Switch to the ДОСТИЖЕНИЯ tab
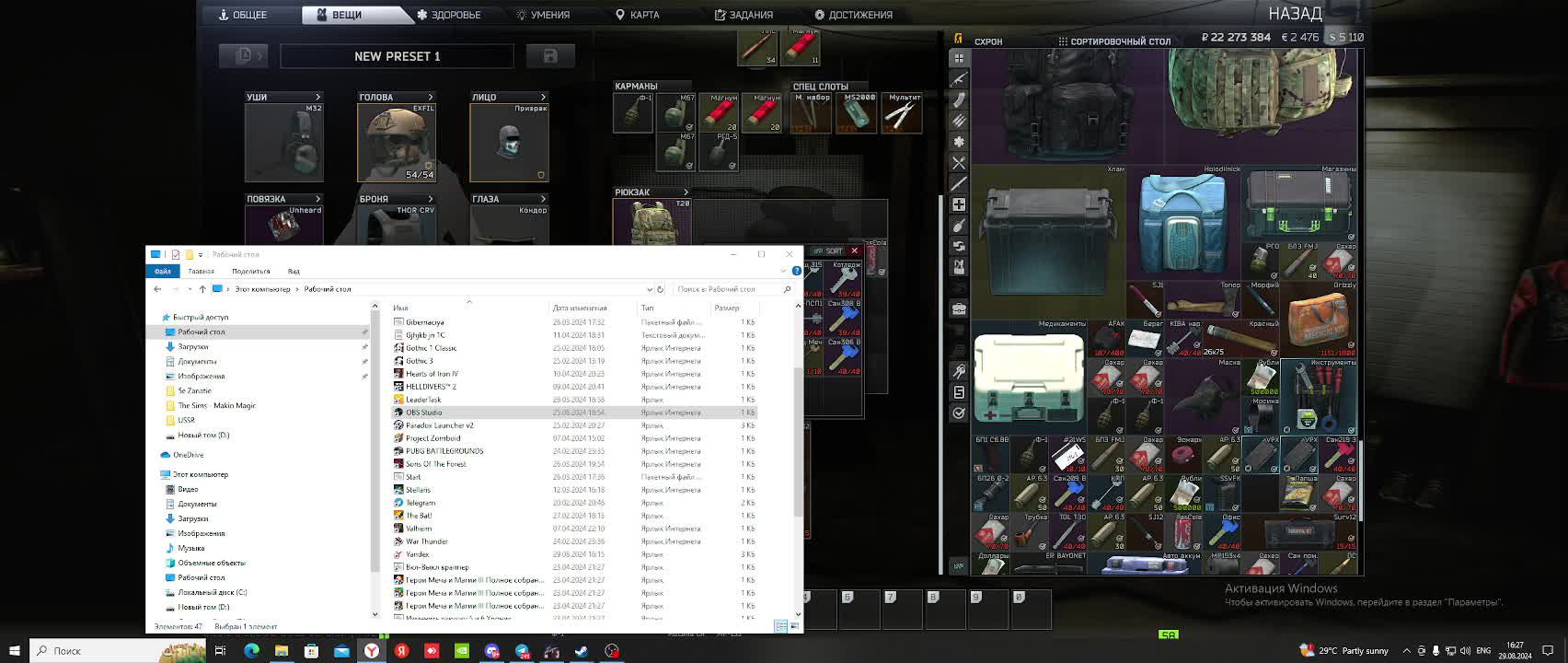Viewport: 1568px width, 663px height. coord(853,15)
